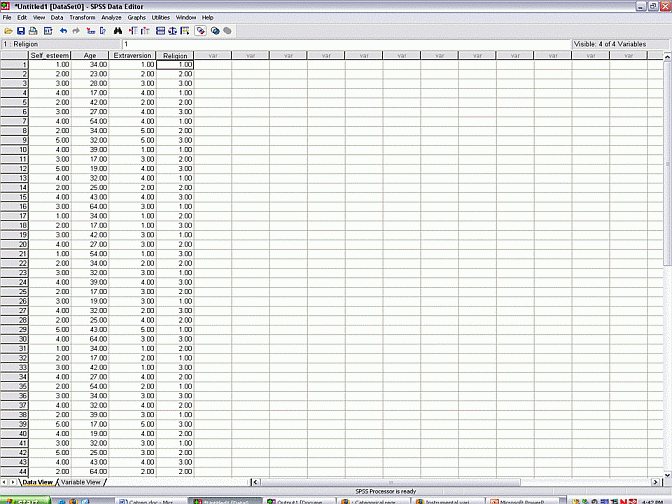Open the Dialog Recall toolbar icon
The height and width of the screenshot is (504, 672).
coord(48,31)
